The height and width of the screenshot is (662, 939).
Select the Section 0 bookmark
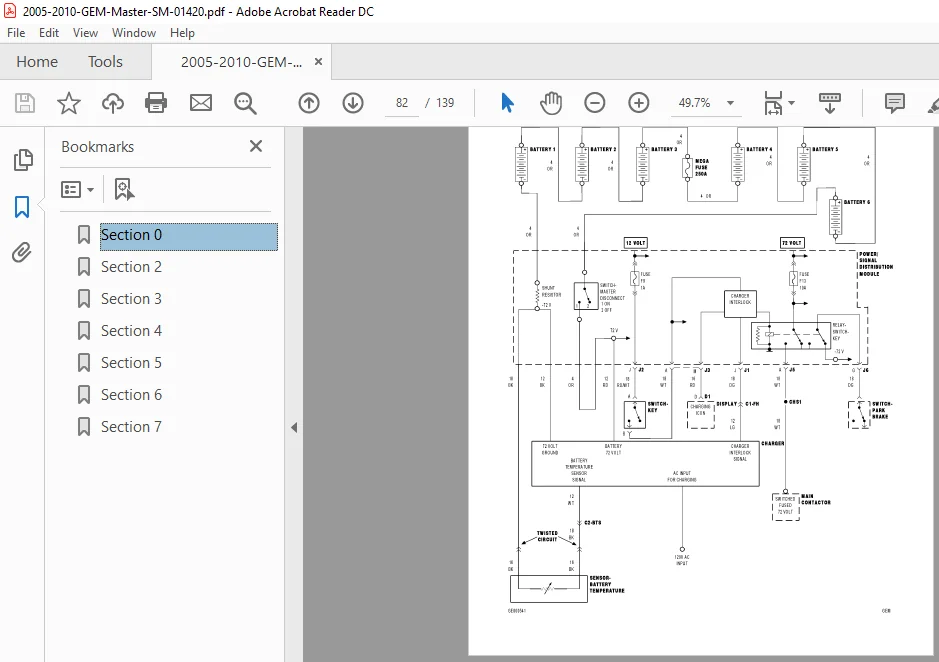pyautogui.click(x=189, y=235)
